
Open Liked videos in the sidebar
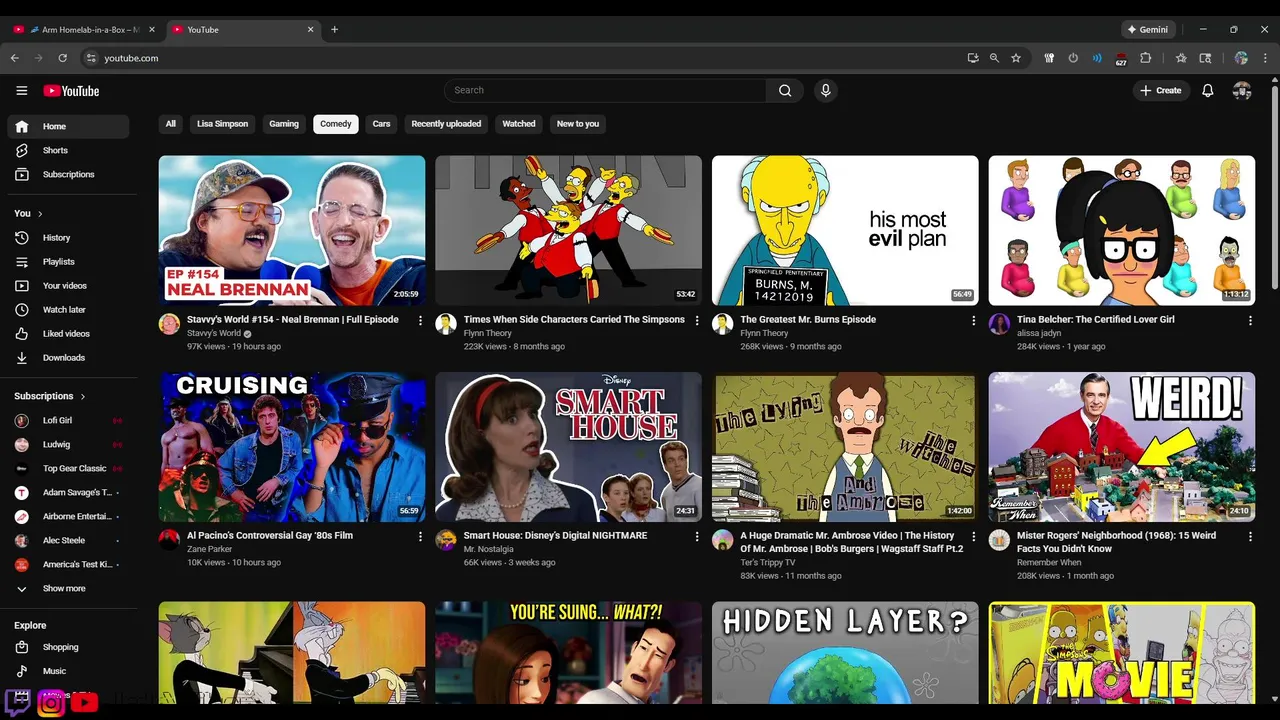click(x=68, y=334)
